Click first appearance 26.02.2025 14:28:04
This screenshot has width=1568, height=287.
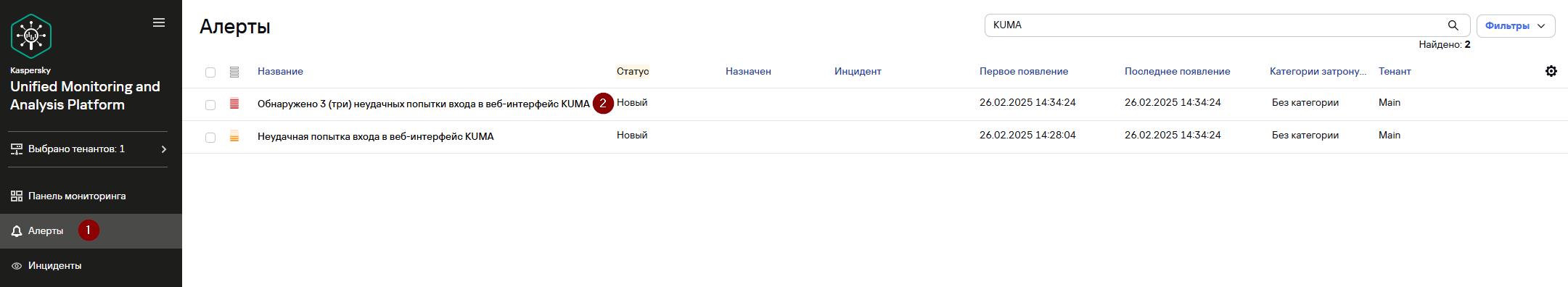point(1027,135)
